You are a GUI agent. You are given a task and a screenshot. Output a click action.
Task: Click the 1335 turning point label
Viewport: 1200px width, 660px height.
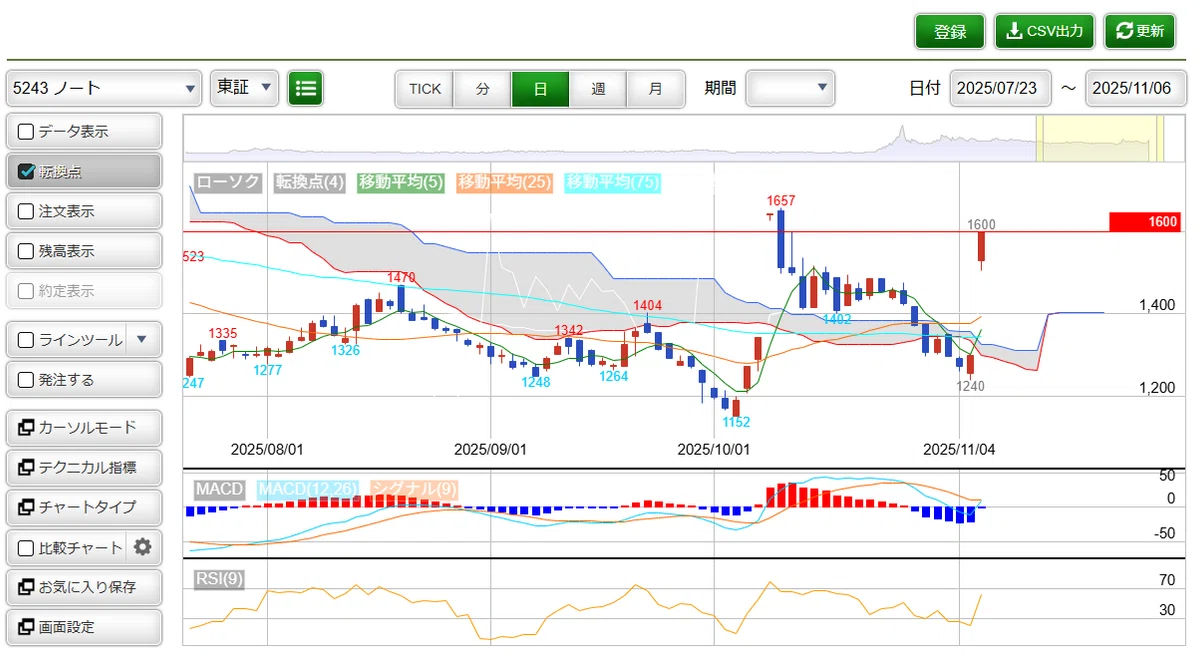tap(223, 333)
